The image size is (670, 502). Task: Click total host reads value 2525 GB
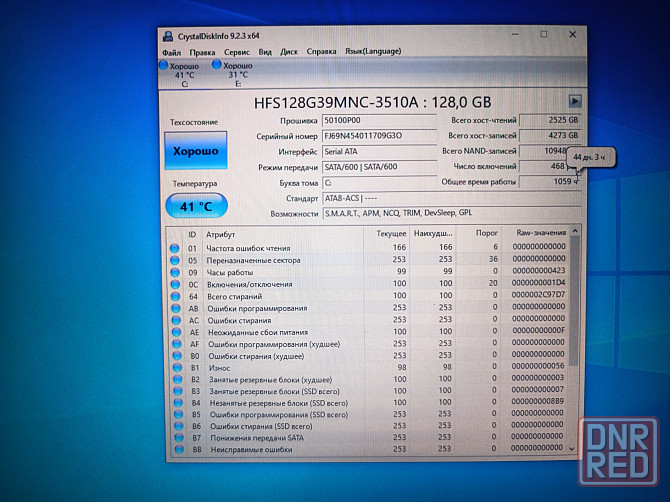[550, 120]
